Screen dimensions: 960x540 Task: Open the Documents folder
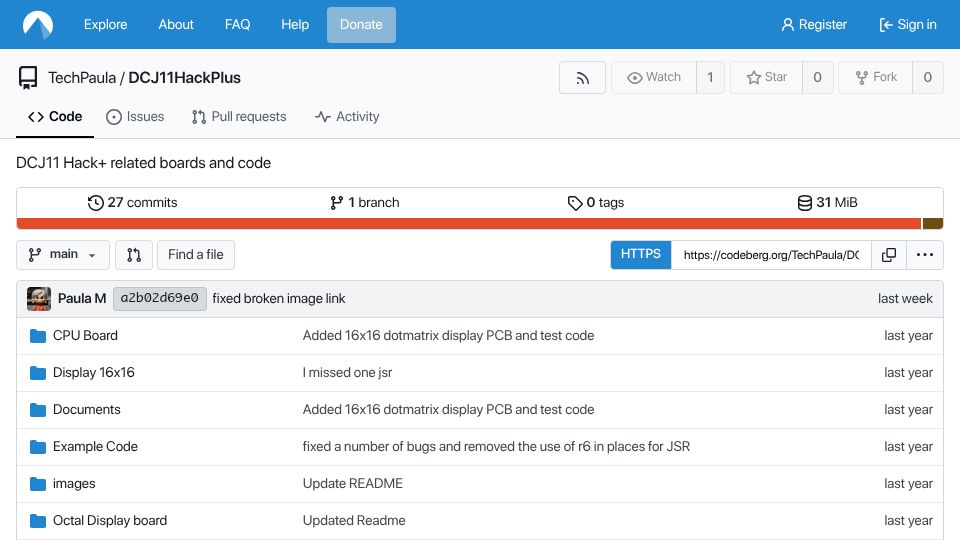[86, 410]
